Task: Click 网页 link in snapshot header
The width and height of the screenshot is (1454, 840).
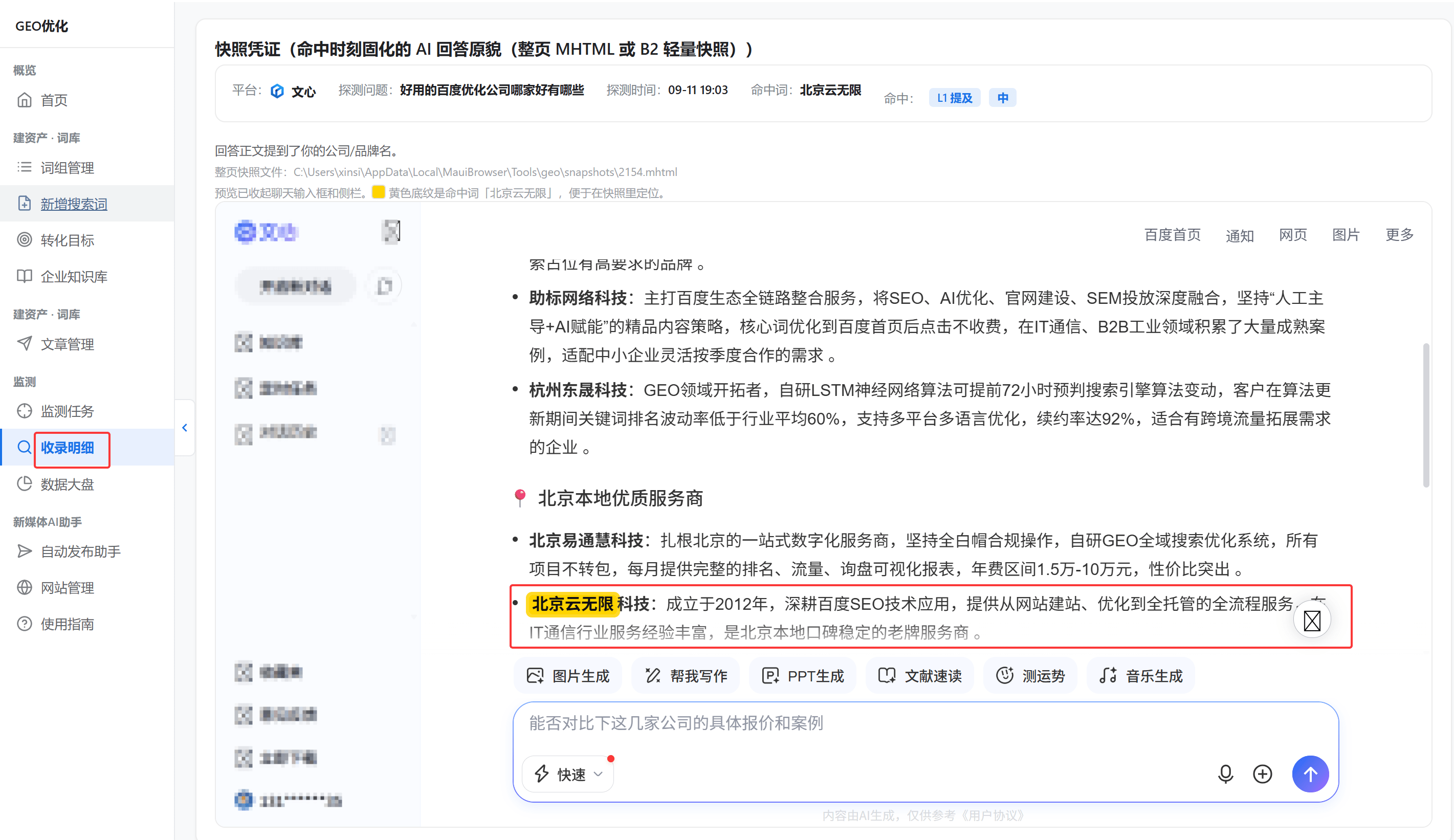Action: [x=1293, y=235]
